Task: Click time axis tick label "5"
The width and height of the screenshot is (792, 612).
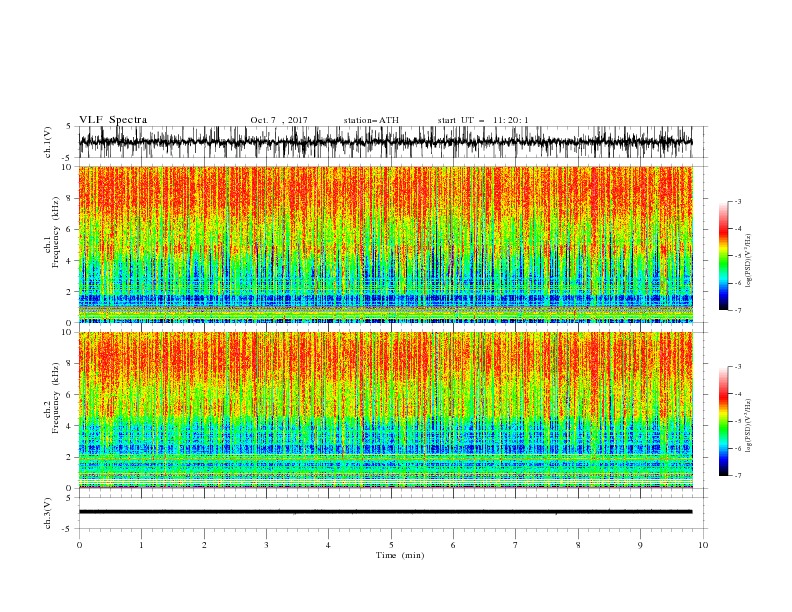Action: [391, 545]
